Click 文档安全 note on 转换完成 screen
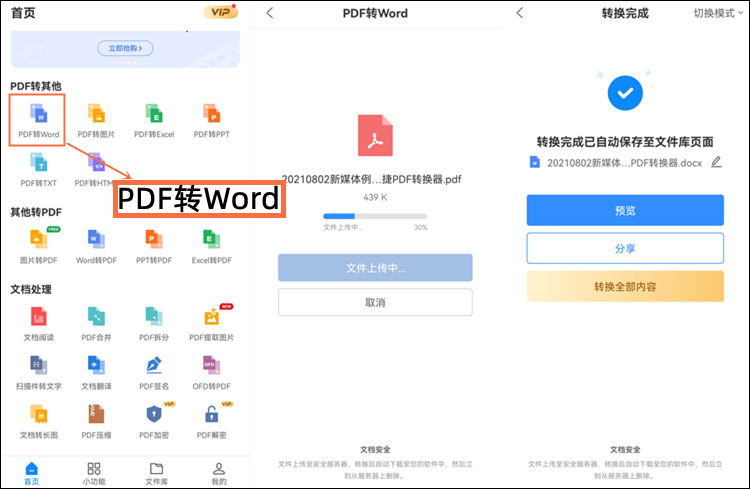Screen dimensions: 750x489 click(x=625, y=450)
